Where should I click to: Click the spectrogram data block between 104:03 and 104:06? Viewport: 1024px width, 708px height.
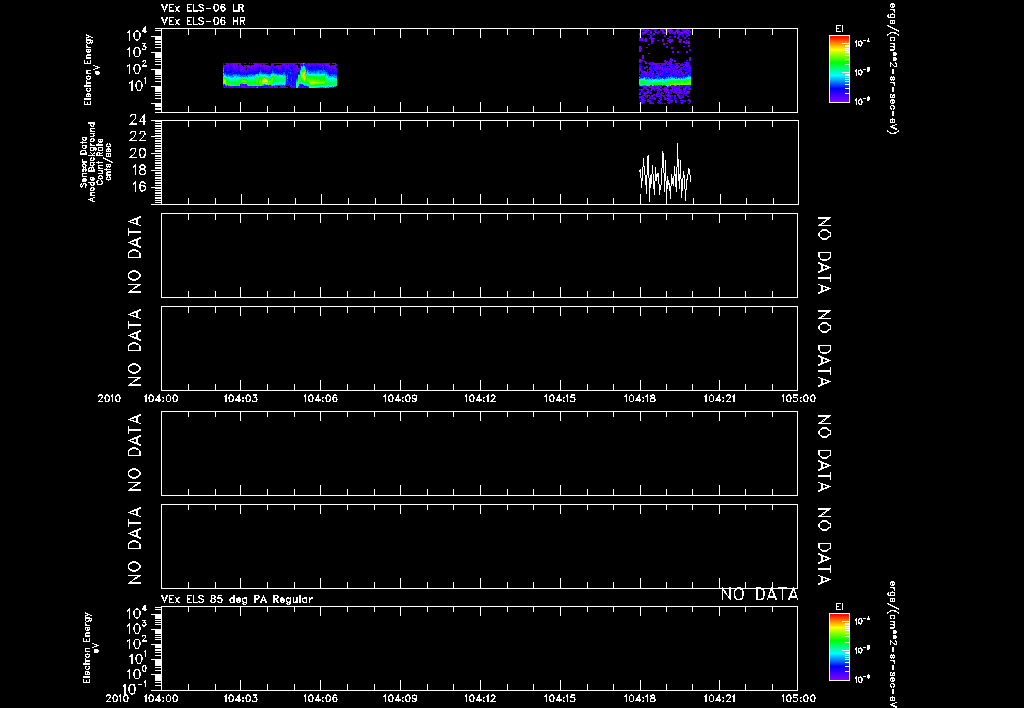(280, 75)
